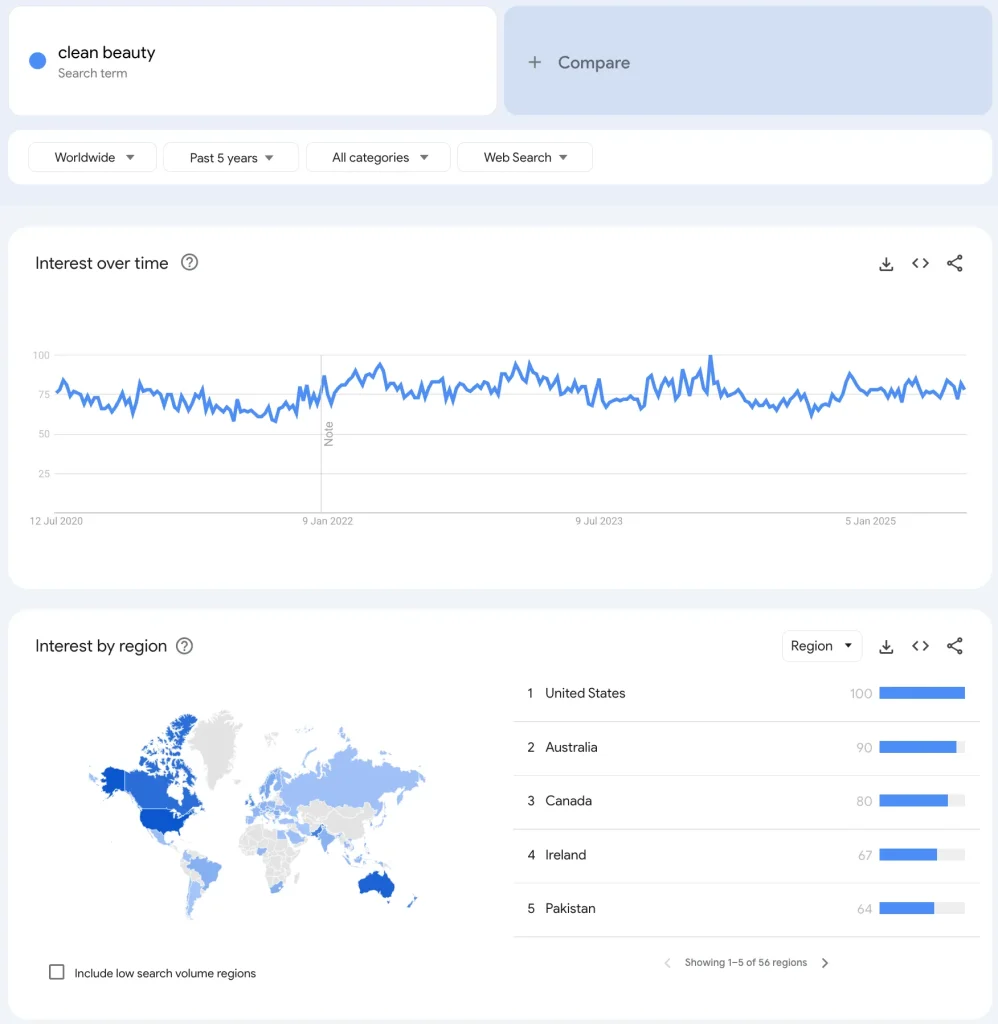Enable Include low search volume regions
Viewport: 998px width, 1024px height.
pos(57,972)
